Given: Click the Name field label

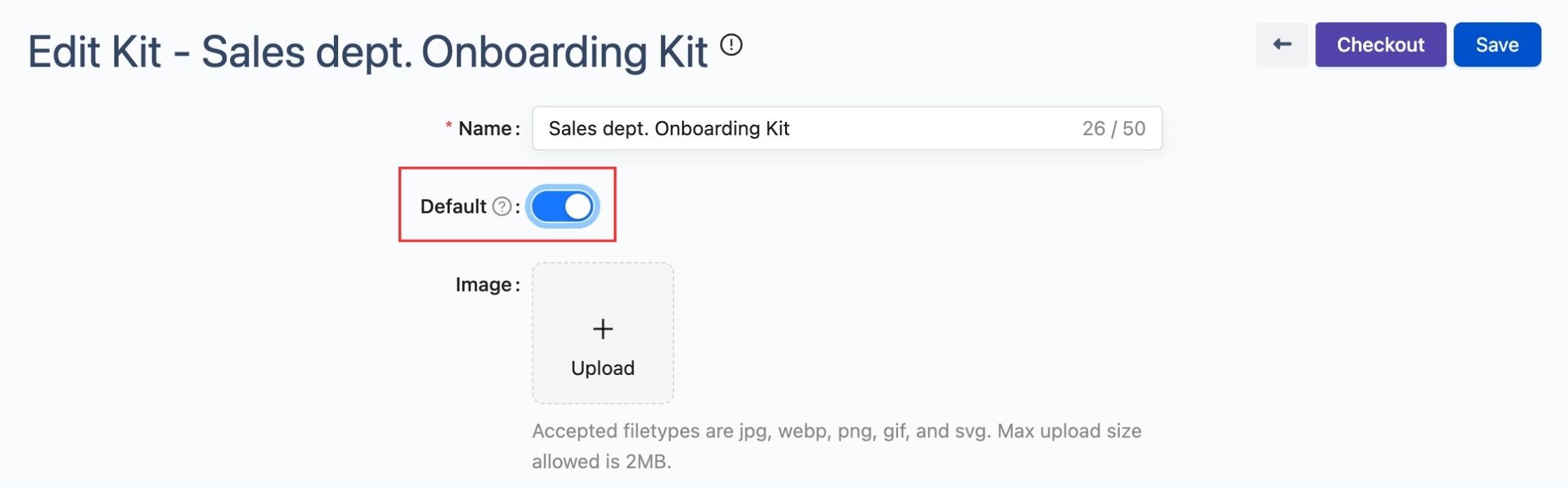Looking at the screenshot, I should click(484, 128).
